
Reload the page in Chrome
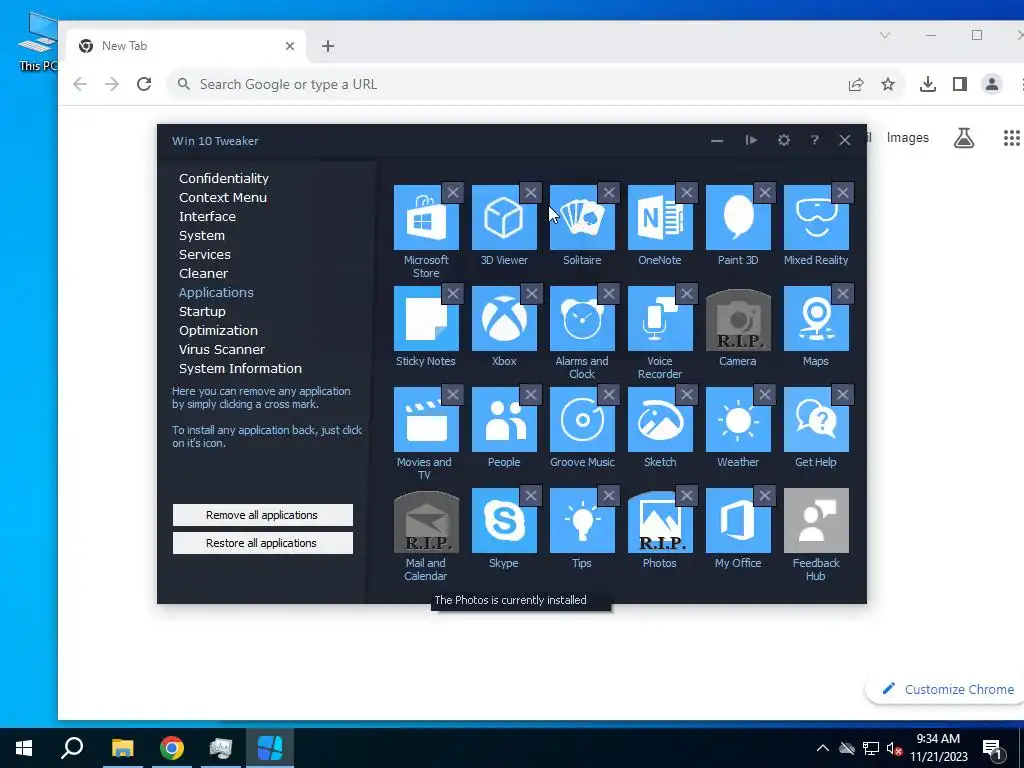coord(144,84)
